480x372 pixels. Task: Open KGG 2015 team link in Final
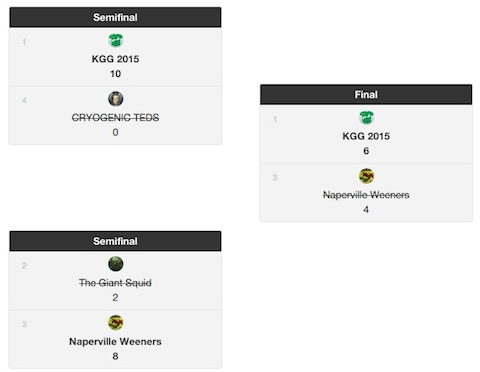pyautogui.click(x=366, y=136)
